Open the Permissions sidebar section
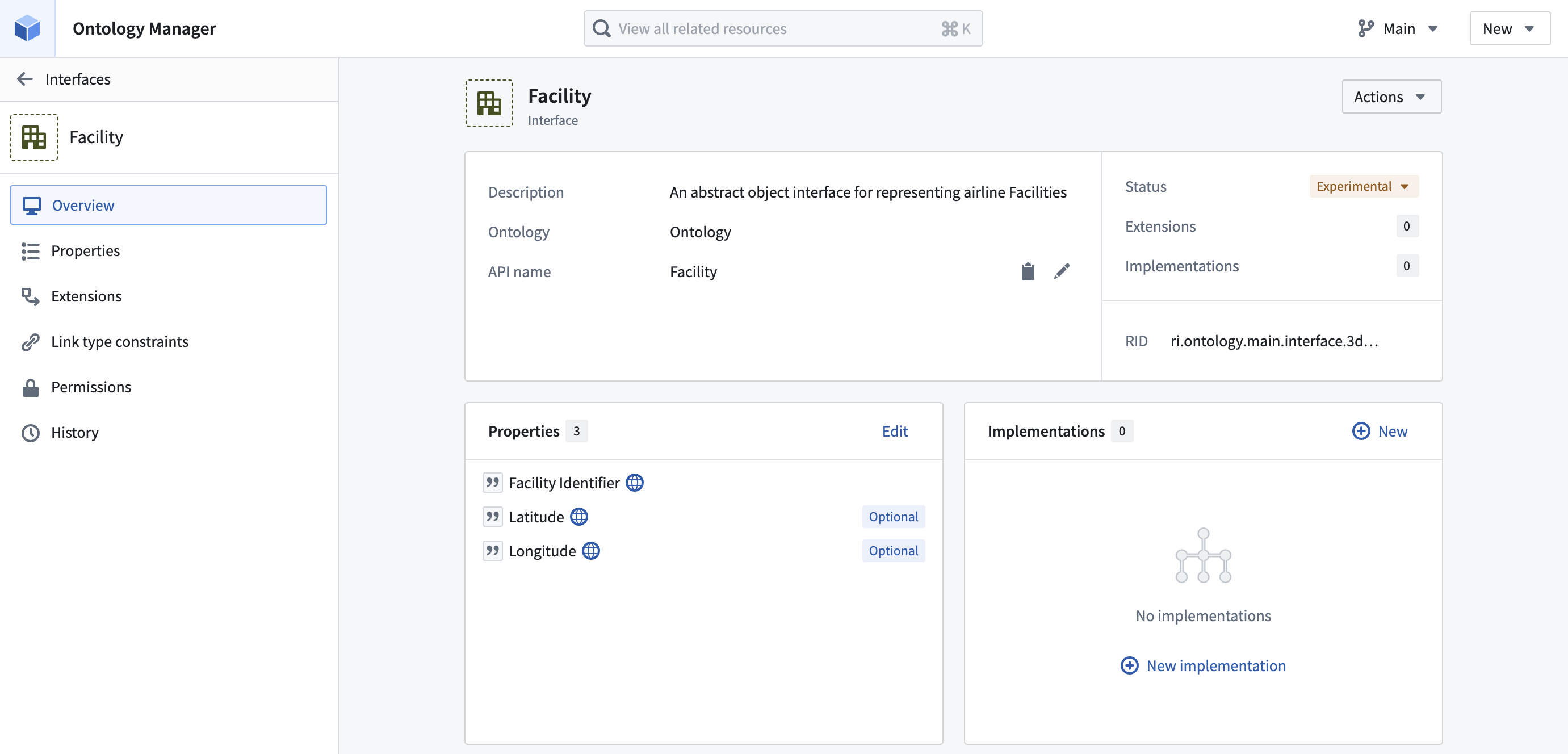The height and width of the screenshot is (754, 1568). (x=169, y=387)
